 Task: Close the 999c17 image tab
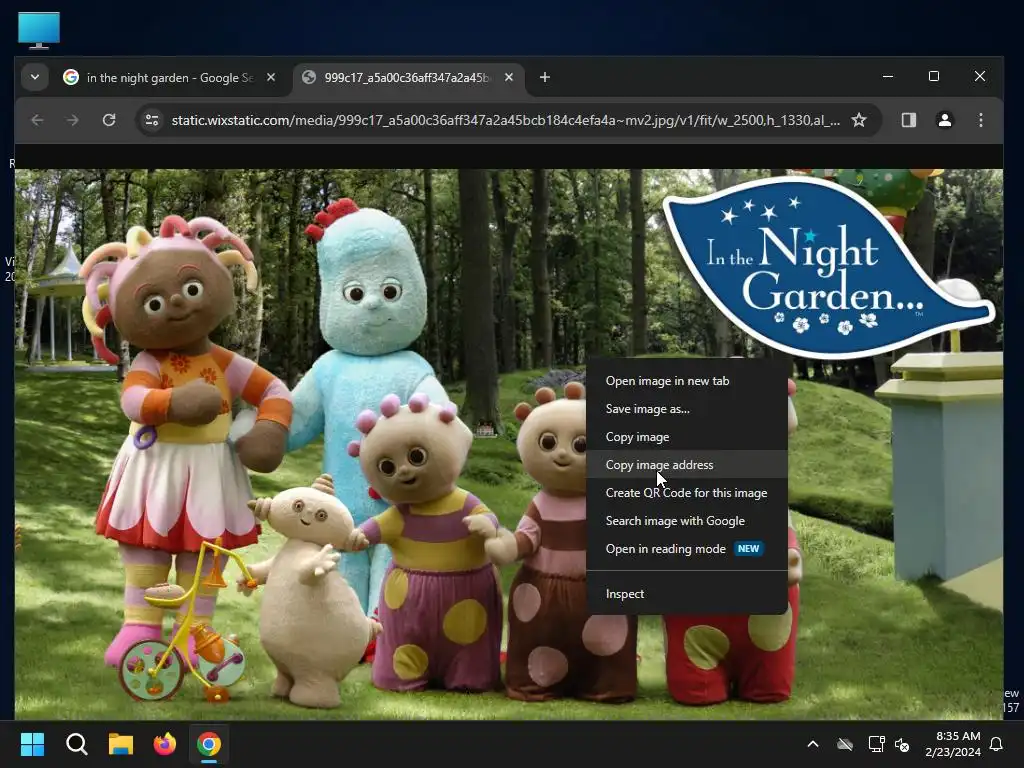[509, 78]
